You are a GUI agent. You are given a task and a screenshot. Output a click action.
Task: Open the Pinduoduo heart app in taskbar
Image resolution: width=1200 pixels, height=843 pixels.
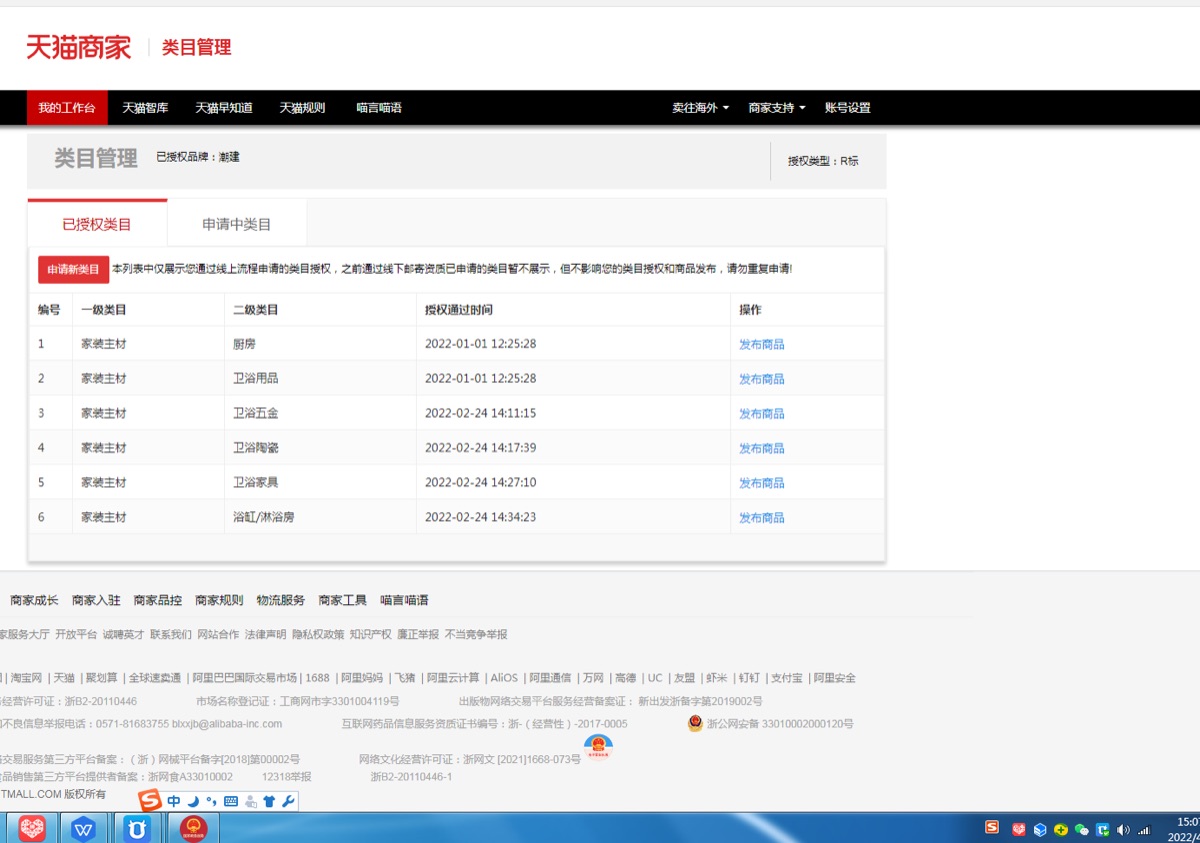coord(33,828)
